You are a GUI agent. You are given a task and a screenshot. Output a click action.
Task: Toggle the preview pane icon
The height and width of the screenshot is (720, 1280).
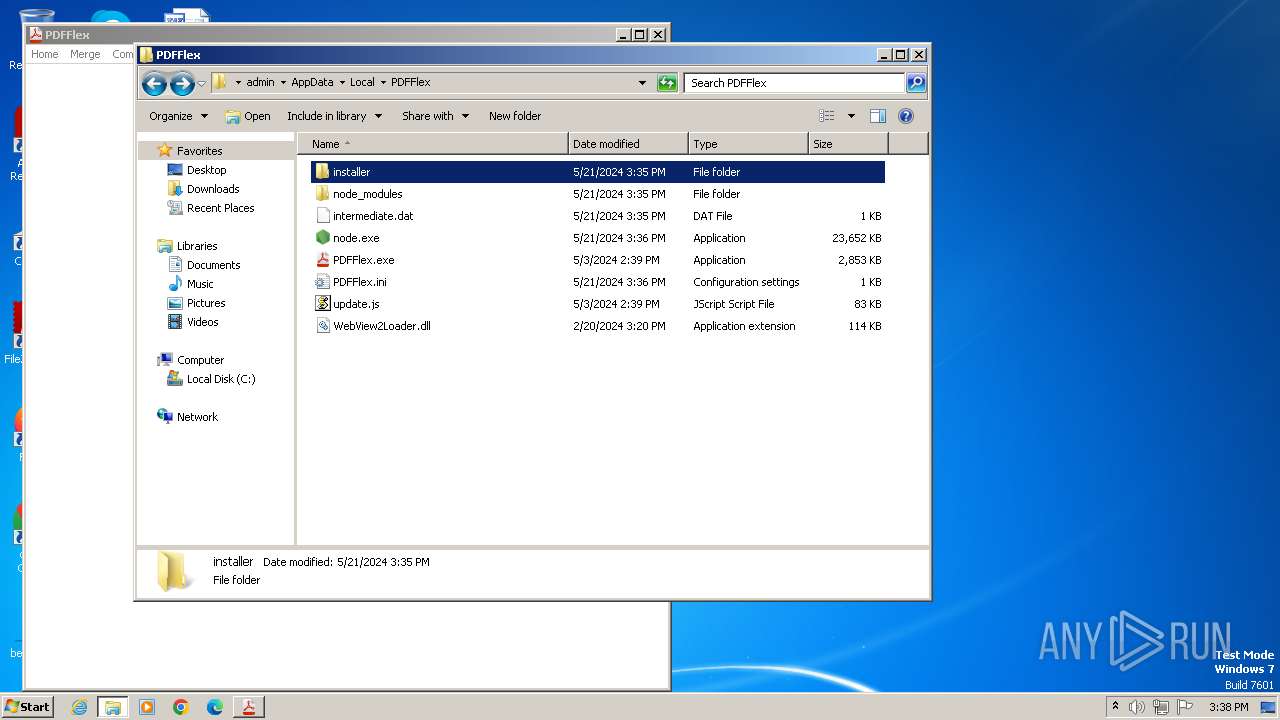pyautogui.click(x=878, y=116)
